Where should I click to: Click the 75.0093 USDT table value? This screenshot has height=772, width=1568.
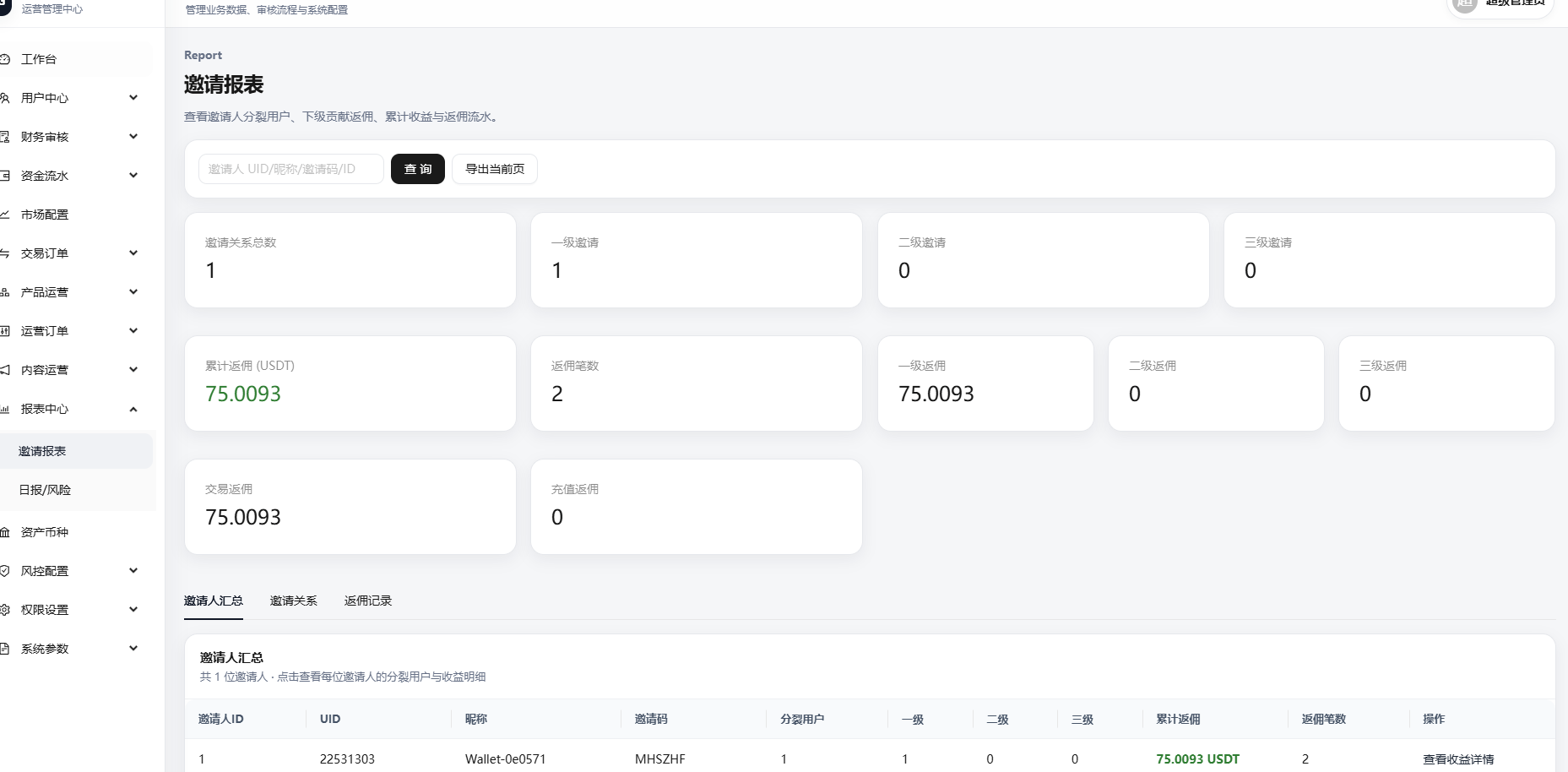[1198, 759]
